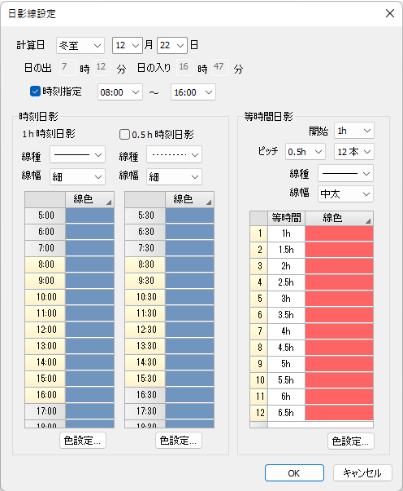Click the red color swatch for 6.5h
Viewport: 403px width, 491px height.
pos(339,413)
